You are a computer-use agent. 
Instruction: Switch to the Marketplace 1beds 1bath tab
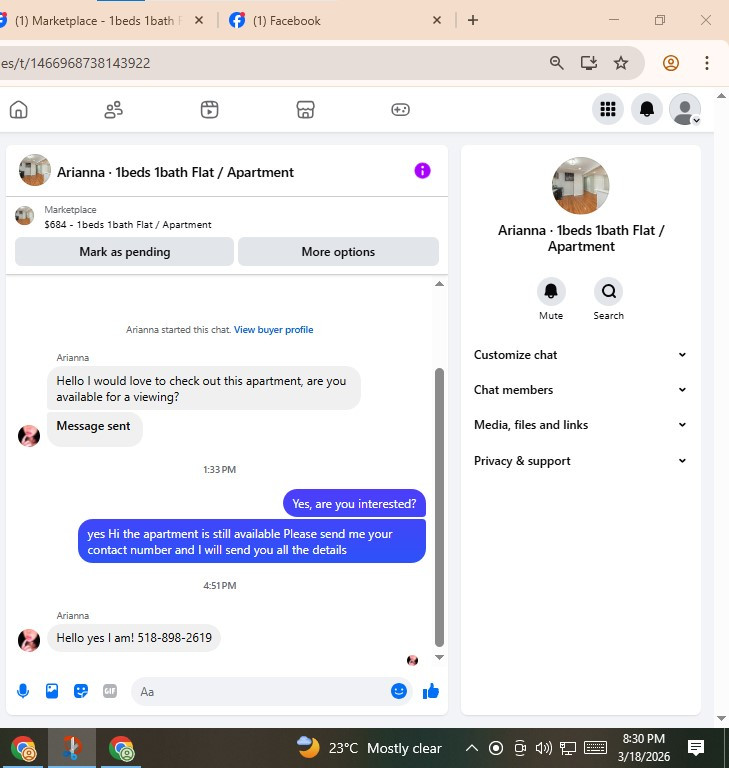(98, 21)
